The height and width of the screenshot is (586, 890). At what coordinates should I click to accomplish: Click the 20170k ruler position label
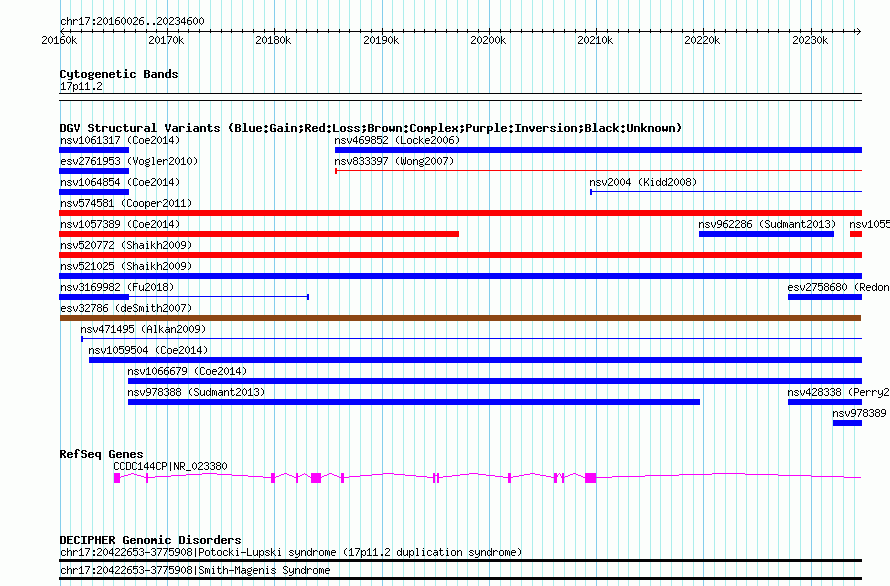pyautogui.click(x=166, y=40)
